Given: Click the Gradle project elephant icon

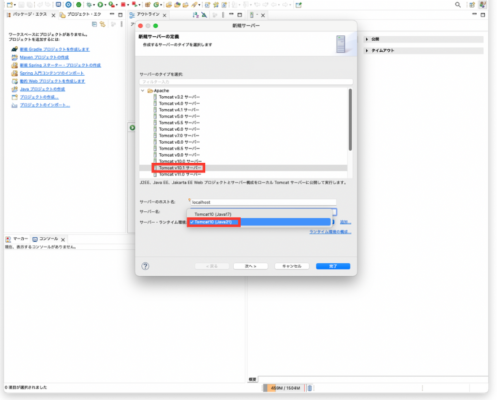Looking at the screenshot, I should click(14, 49).
